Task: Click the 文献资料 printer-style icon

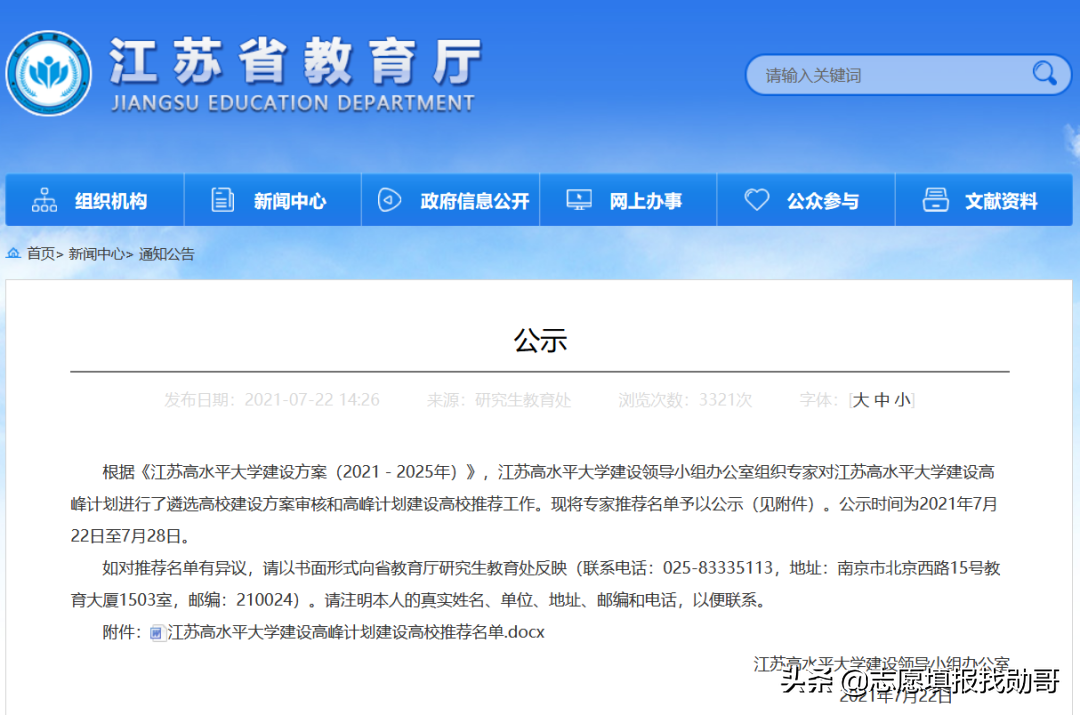Action: point(936,200)
